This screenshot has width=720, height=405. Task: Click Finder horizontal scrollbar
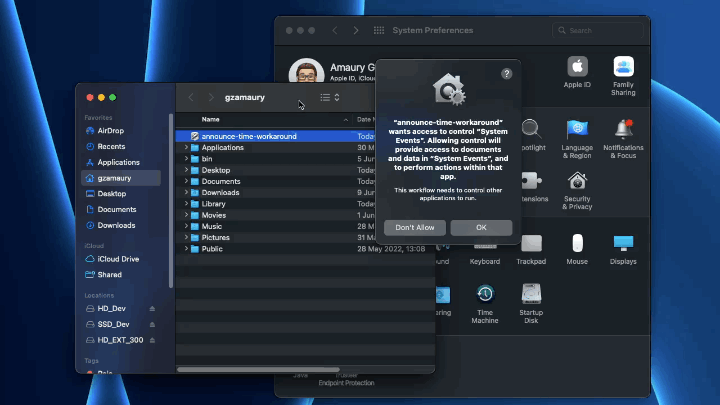[x=259, y=369]
